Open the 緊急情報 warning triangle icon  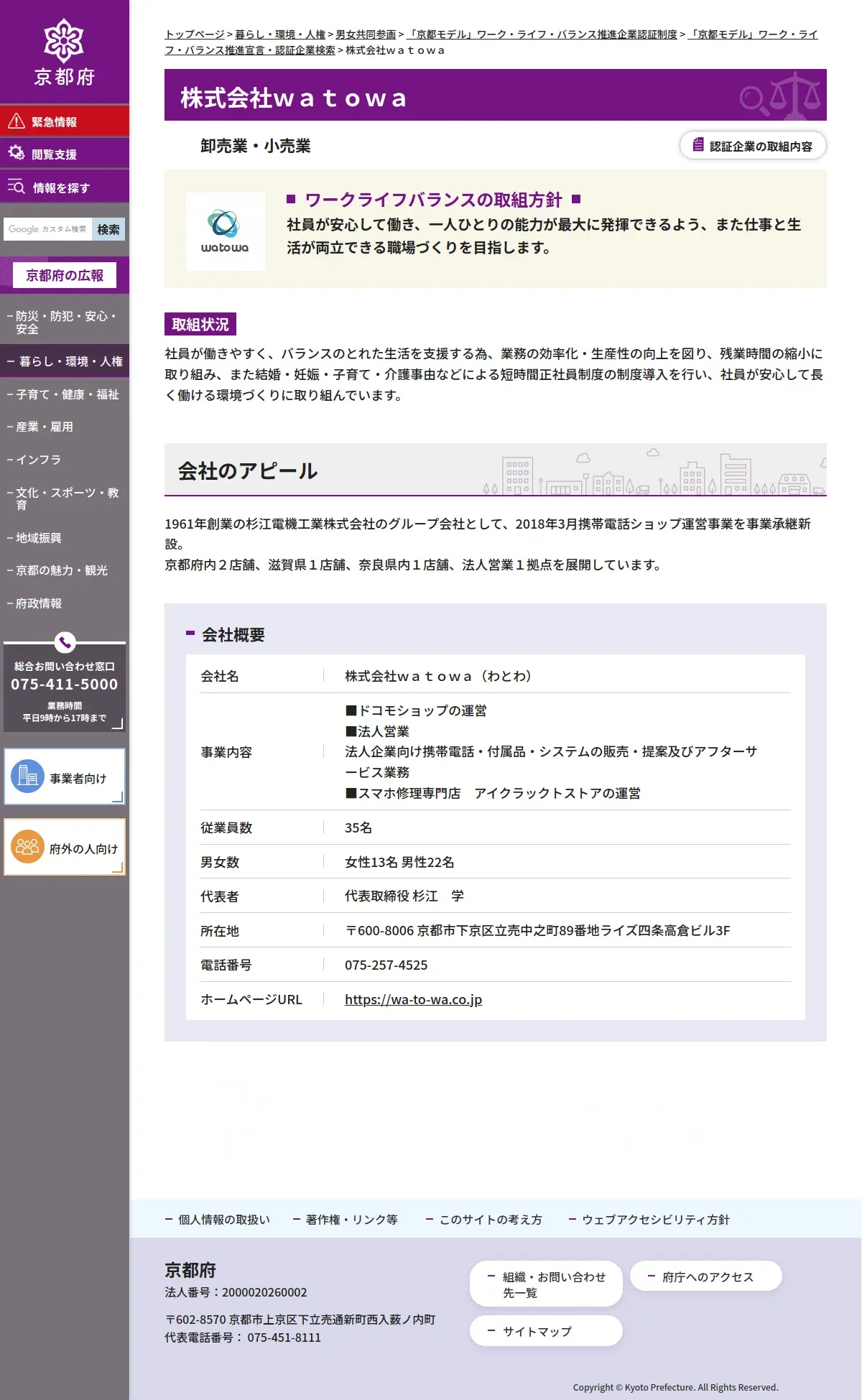pyautogui.click(x=17, y=121)
